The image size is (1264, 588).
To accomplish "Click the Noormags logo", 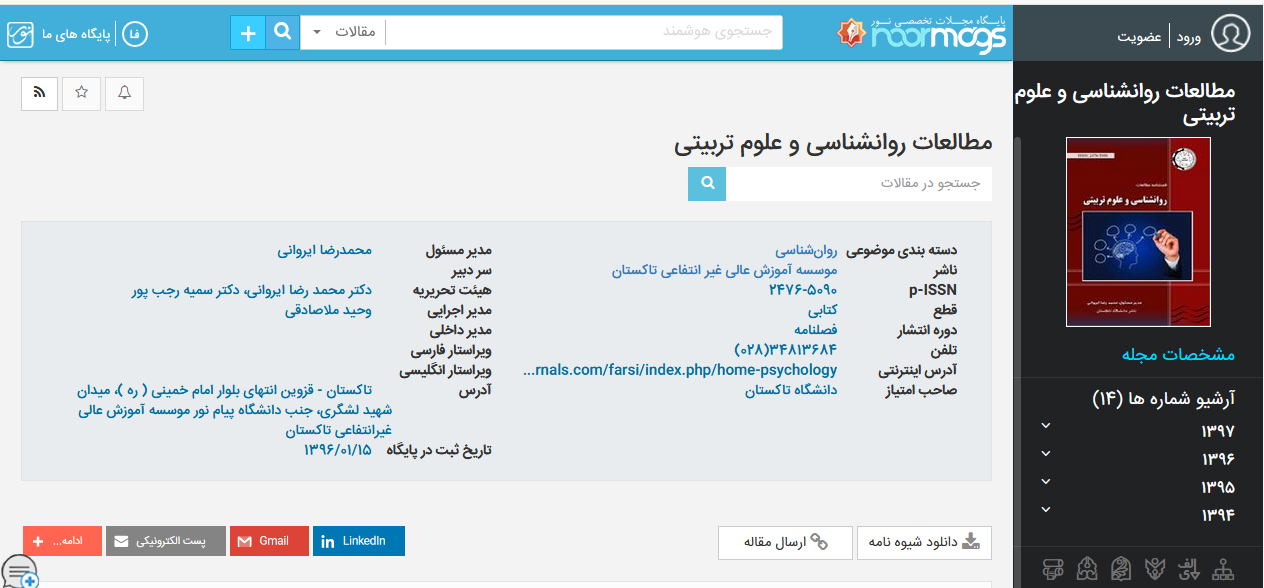I will tap(922, 33).
